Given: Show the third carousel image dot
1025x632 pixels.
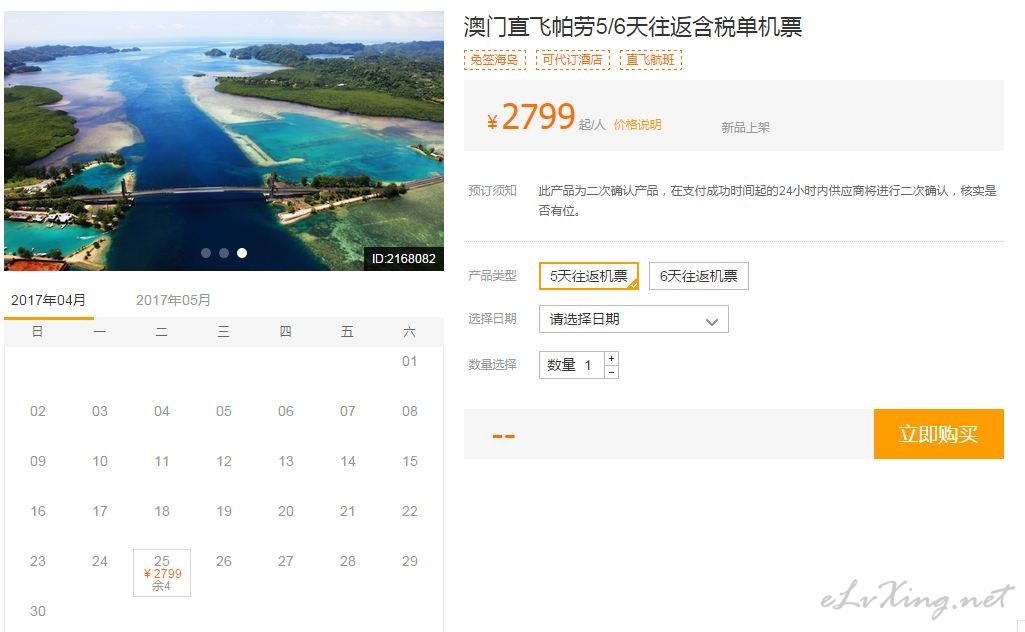Looking at the screenshot, I should (x=242, y=253).
